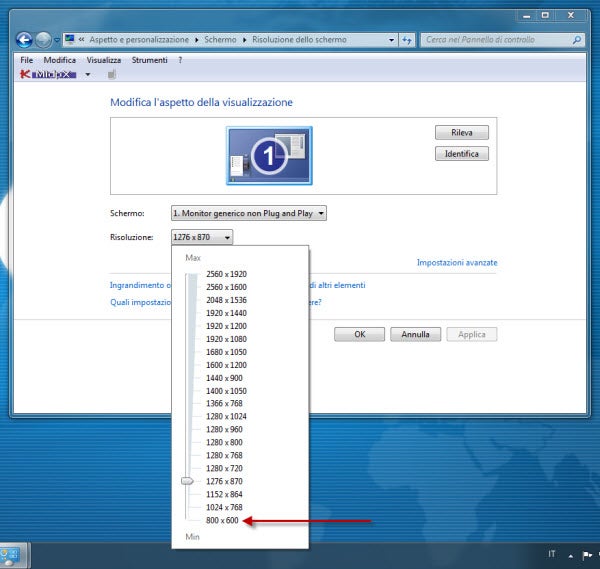Open the recent pages history arrow
Viewport: 600px width, 569px height.
(x=57, y=40)
